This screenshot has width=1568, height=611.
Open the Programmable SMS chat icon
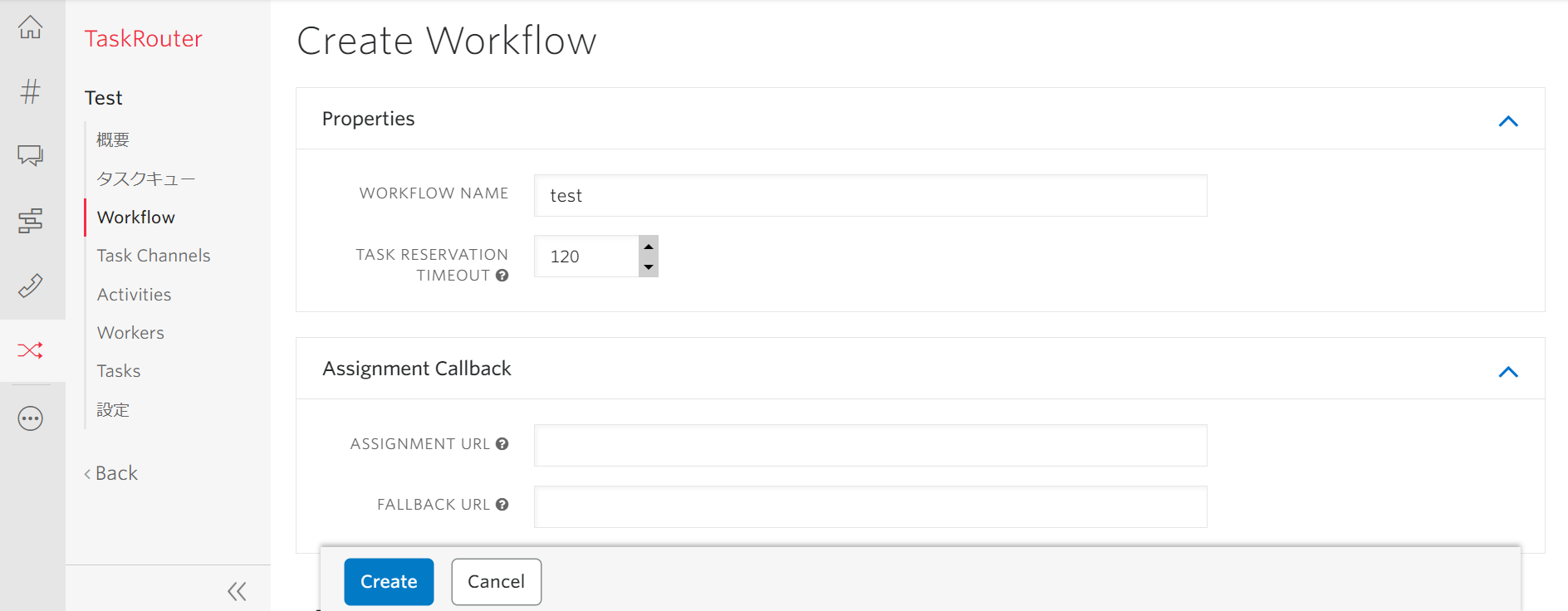[x=31, y=155]
